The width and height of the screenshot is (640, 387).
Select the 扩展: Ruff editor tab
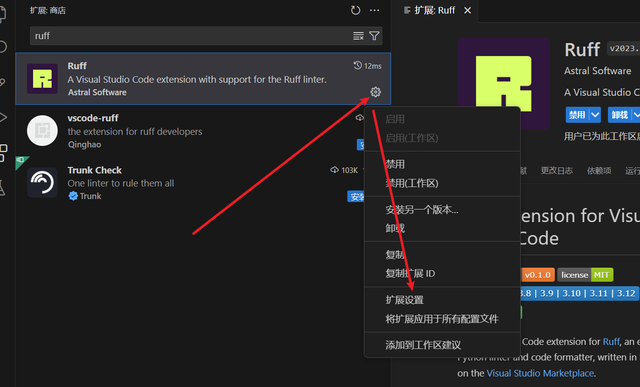434,10
